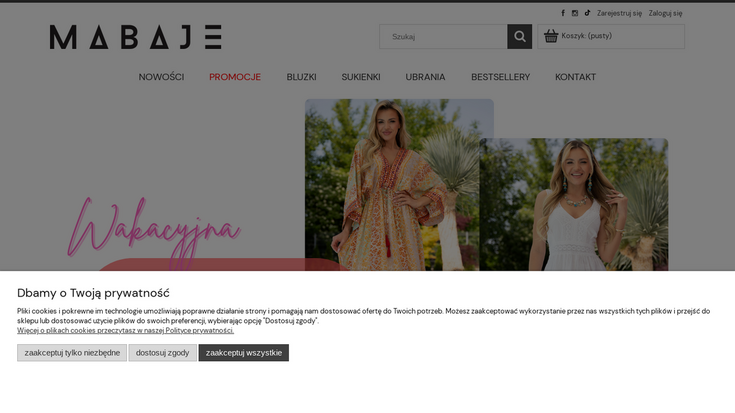
Task: Open the Koszyk (pusty) cart
Action: [x=587, y=36]
